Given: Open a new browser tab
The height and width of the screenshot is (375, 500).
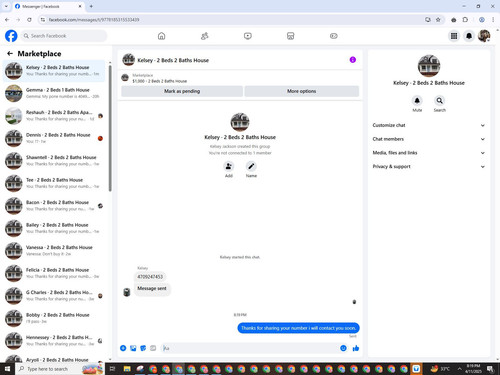Looking at the screenshot, I should click(91, 6).
